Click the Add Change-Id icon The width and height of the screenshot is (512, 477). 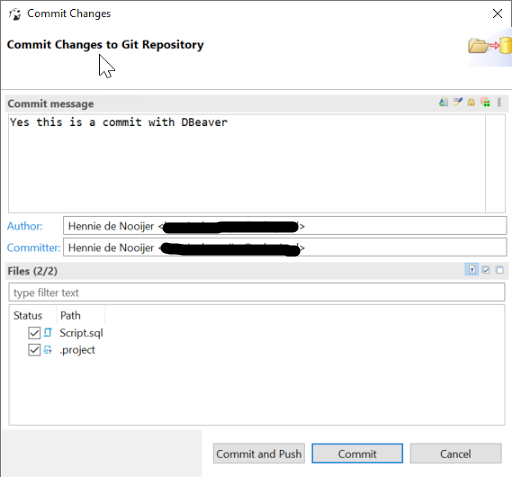(x=485, y=102)
